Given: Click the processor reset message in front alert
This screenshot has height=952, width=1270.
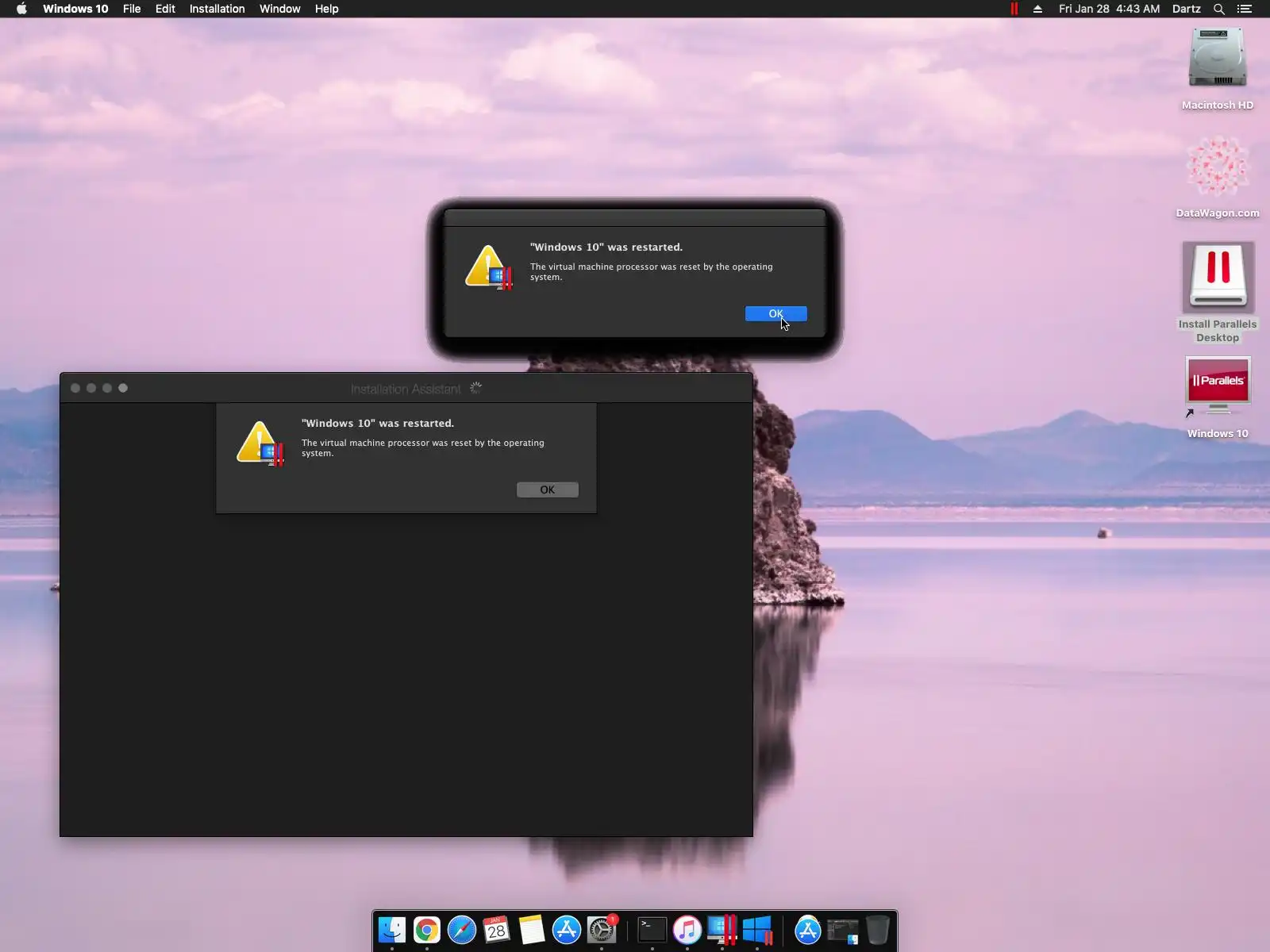Looking at the screenshot, I should click(x=652, y=272).
